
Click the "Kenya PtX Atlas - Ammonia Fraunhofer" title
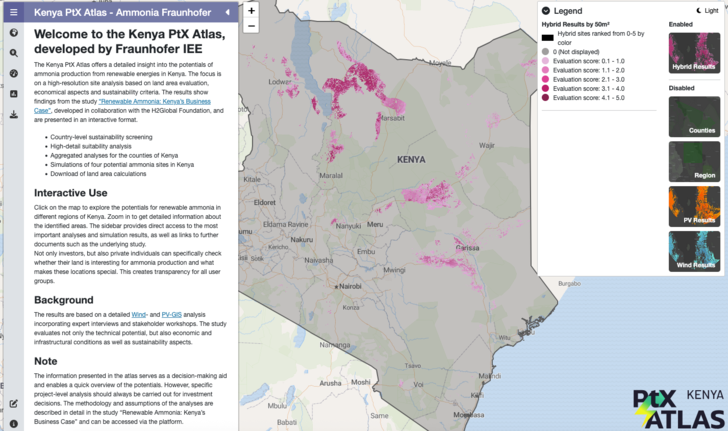click(123, 13)
